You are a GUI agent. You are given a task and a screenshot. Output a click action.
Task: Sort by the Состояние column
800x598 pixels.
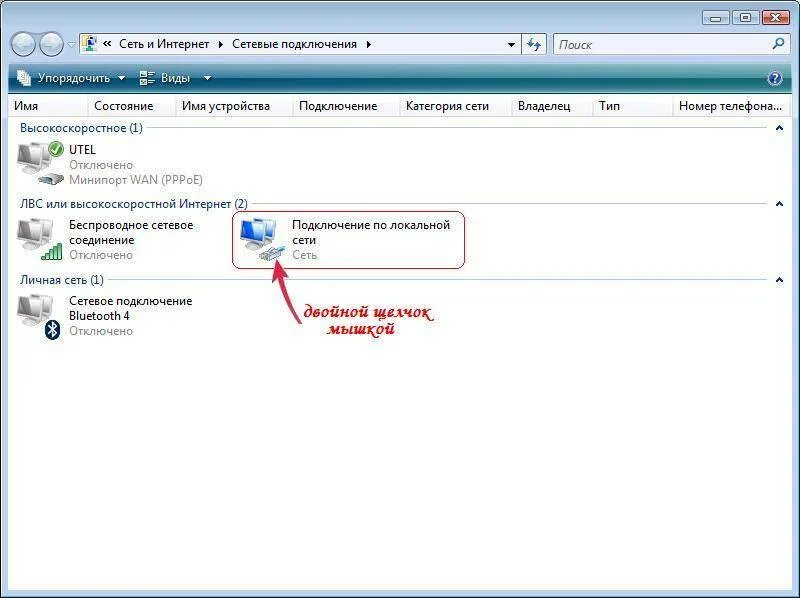pos(132,106)
